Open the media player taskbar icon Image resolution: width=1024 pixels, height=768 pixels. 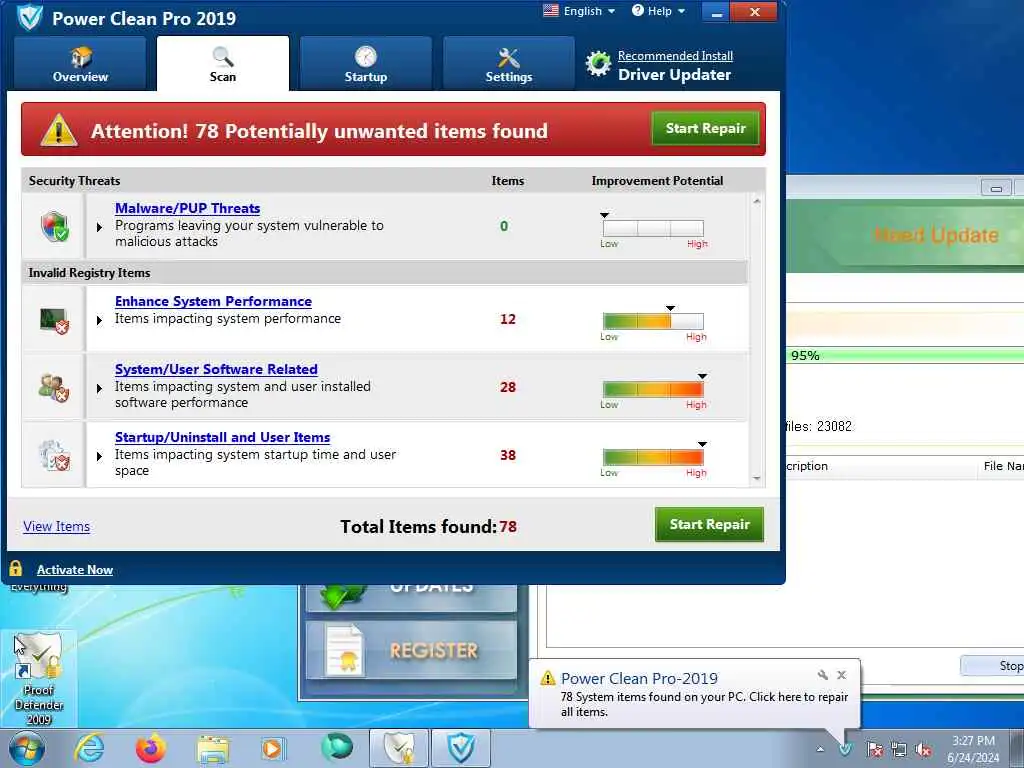point(272,748)
